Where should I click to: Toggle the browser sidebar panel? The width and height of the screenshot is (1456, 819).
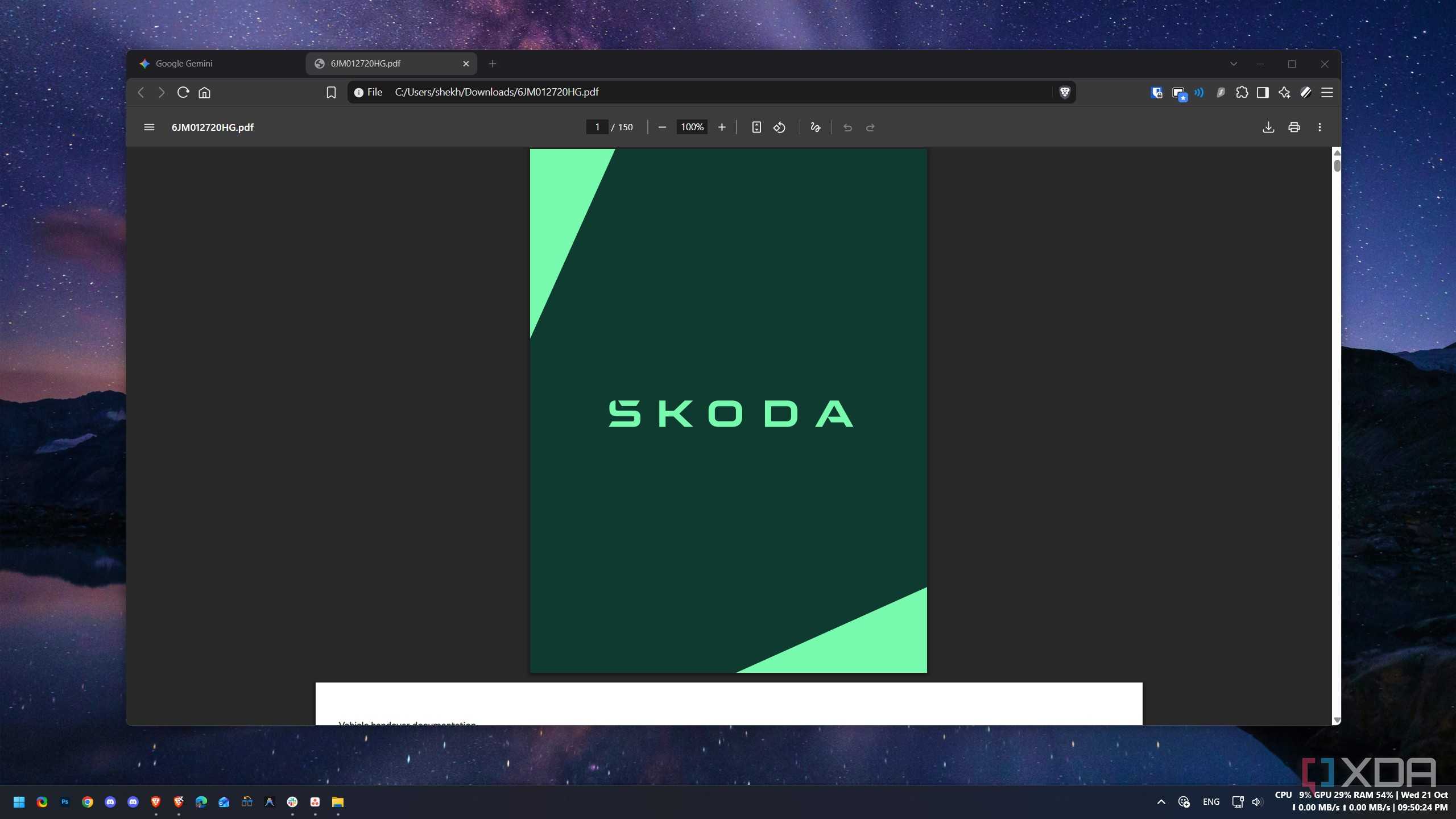pos(1263,93)
